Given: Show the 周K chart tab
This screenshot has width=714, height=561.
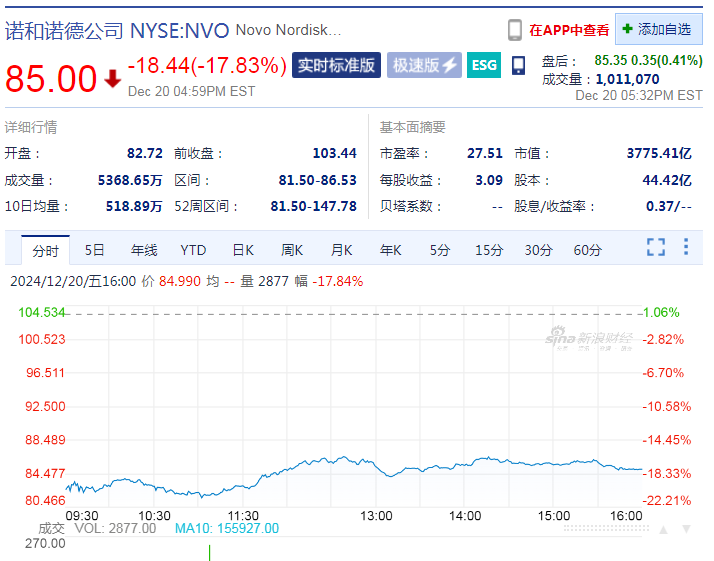Looking at the screenshot, I should [292, 250].
